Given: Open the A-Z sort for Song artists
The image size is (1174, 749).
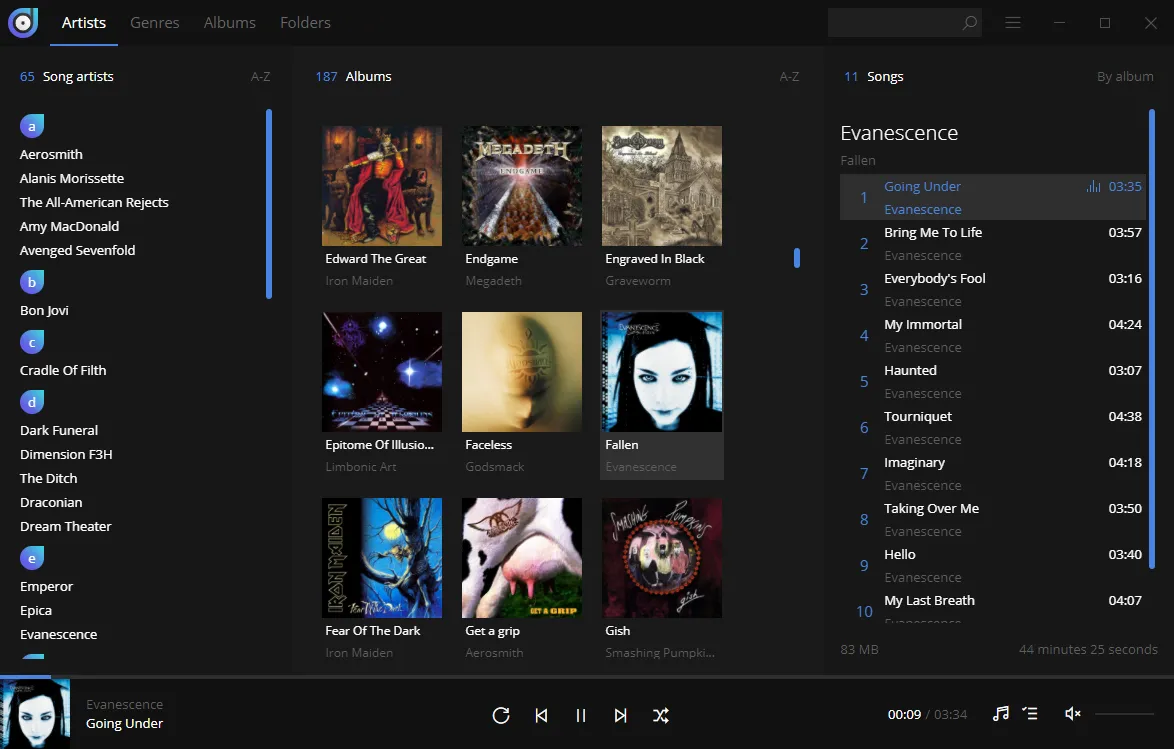Looking at the screenshot, I should pos(261,76).
